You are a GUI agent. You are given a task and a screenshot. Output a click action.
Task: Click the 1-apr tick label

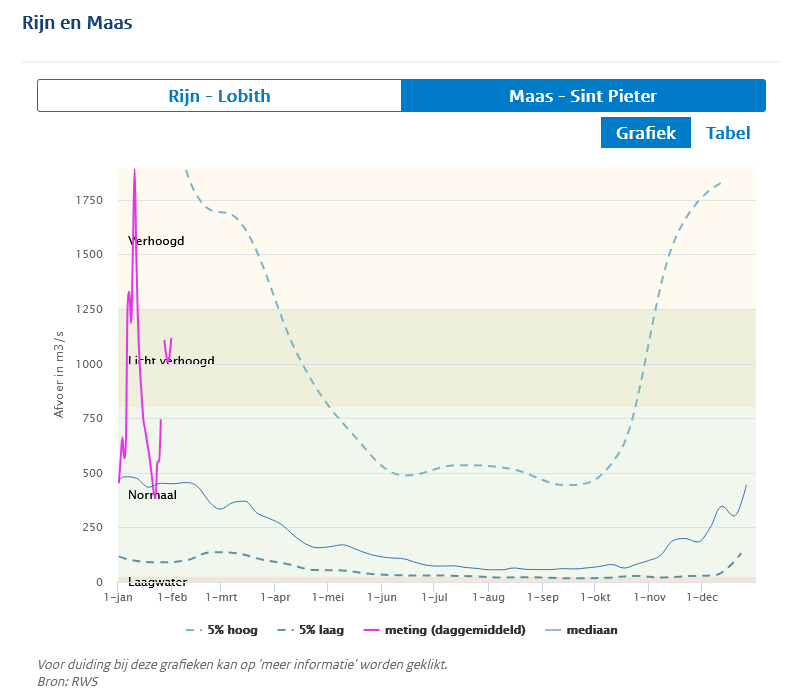tap(274, 598)
